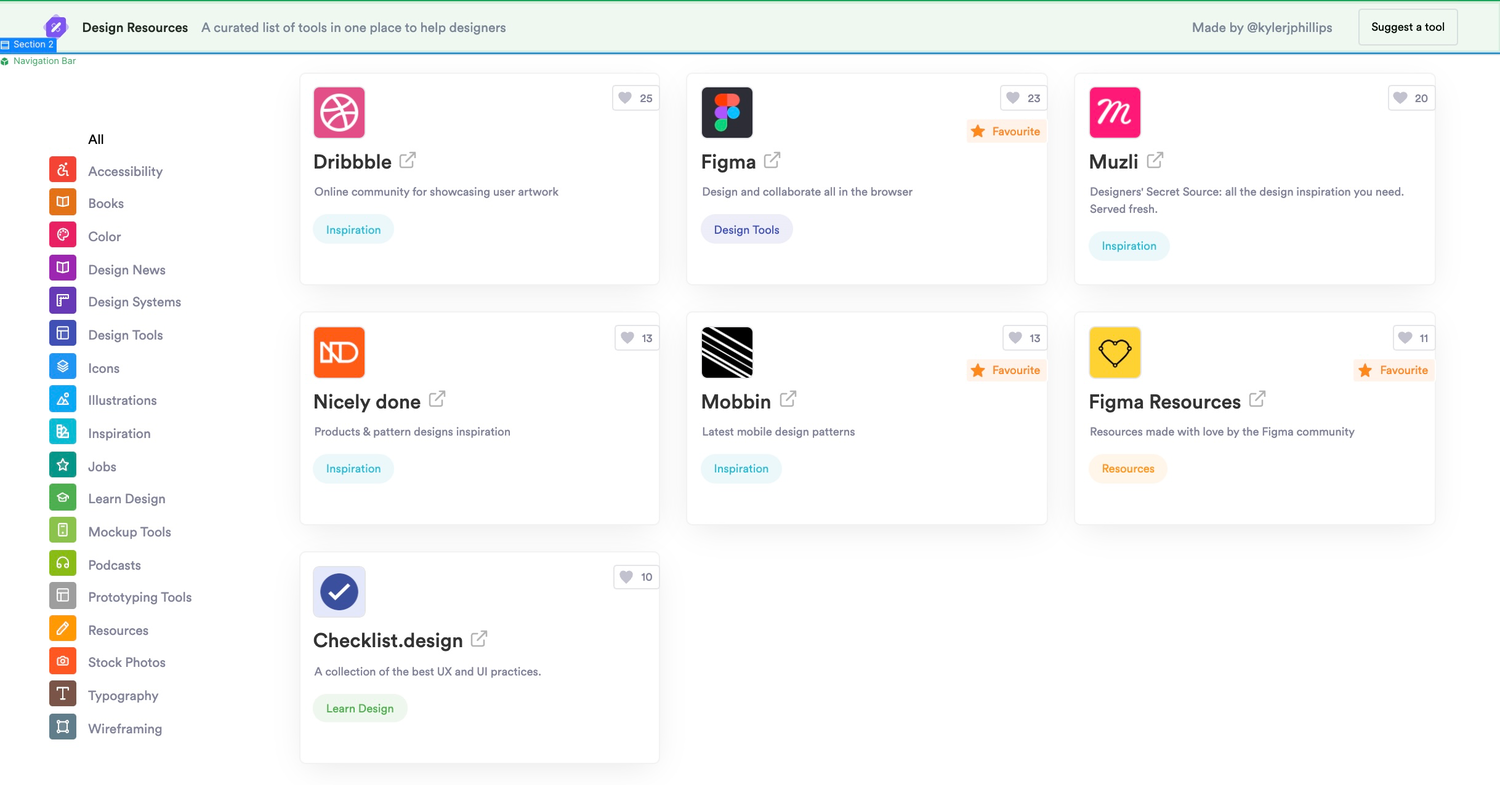The width and height of the screenshot is (1500, 785).
Task: Like Dribbble with the heart button
Action: click(636, 98)
